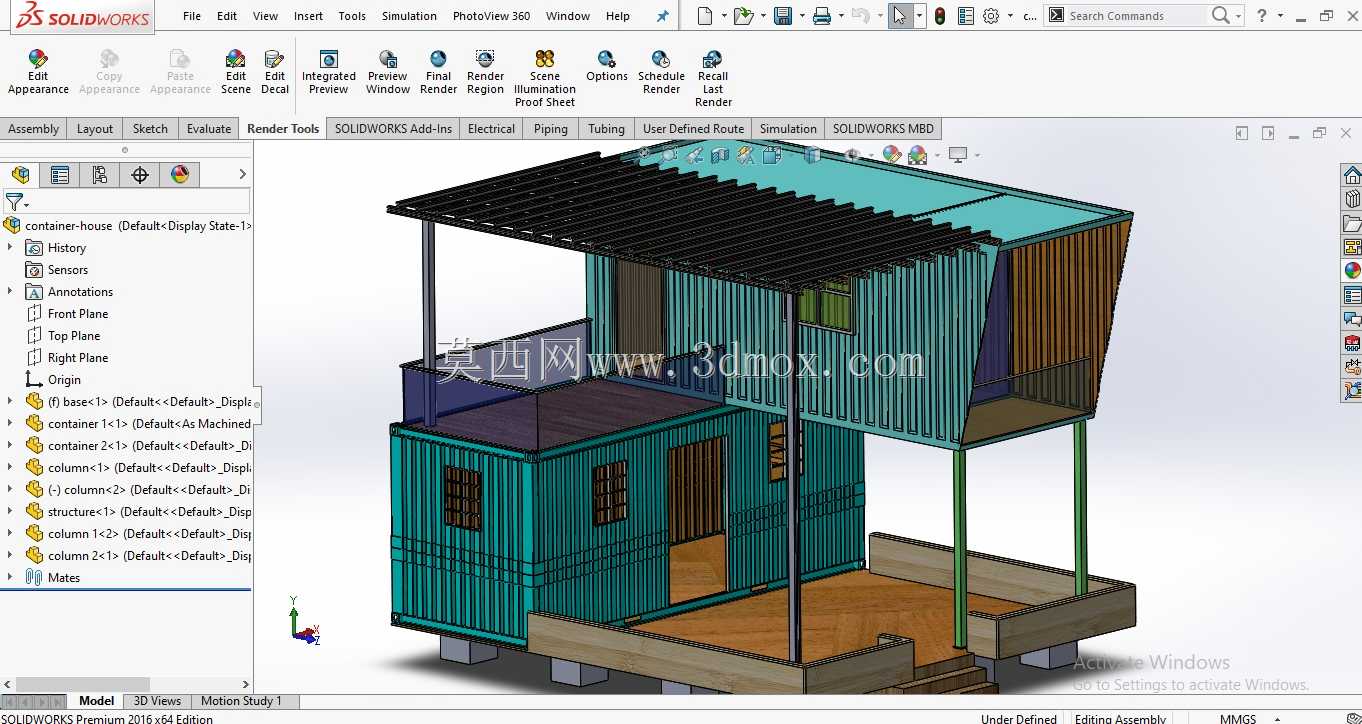
Task: Select the container-house root assembly
Action: [x=127, y=225]
